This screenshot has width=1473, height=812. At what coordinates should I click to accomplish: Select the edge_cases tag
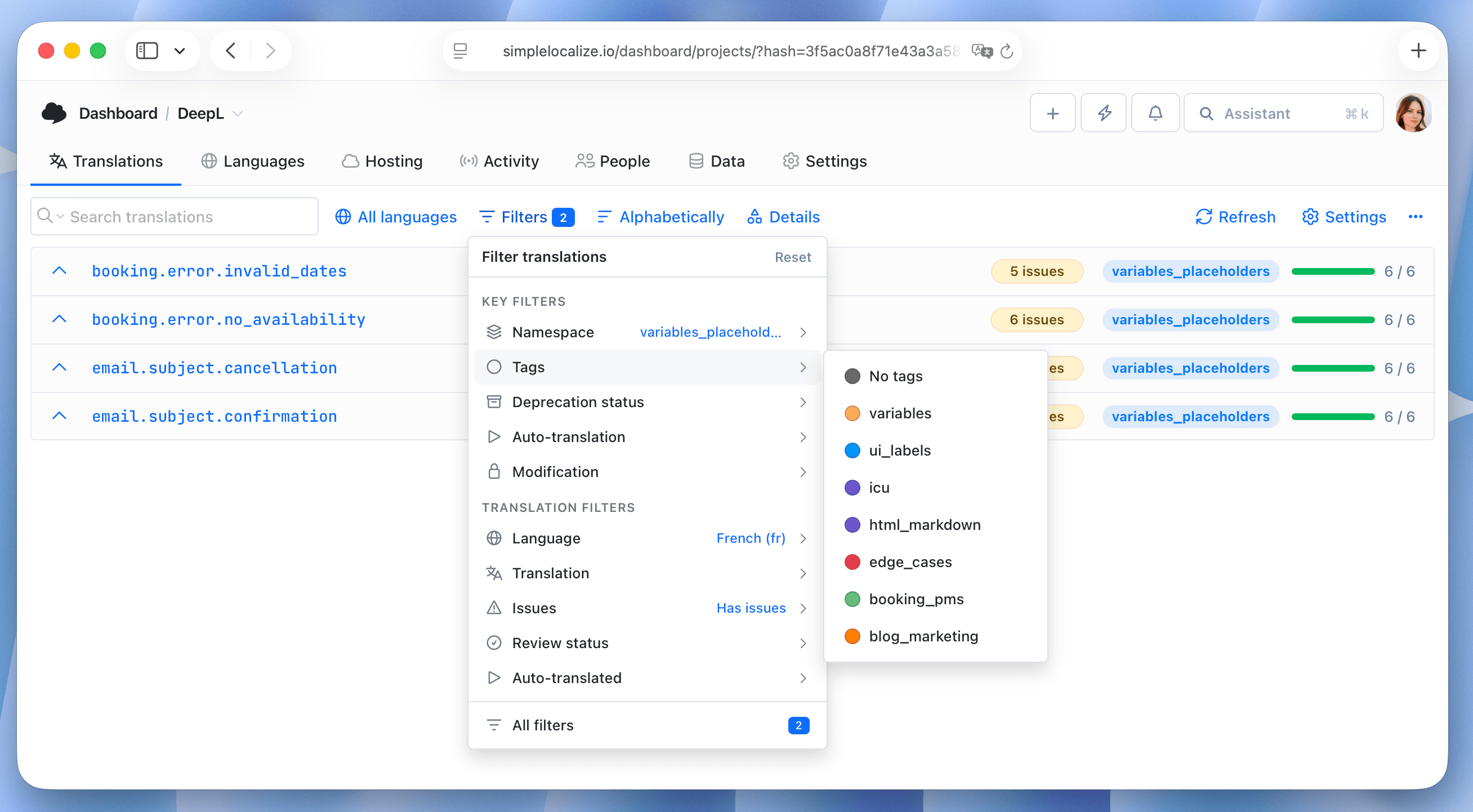tap(910, 561)
